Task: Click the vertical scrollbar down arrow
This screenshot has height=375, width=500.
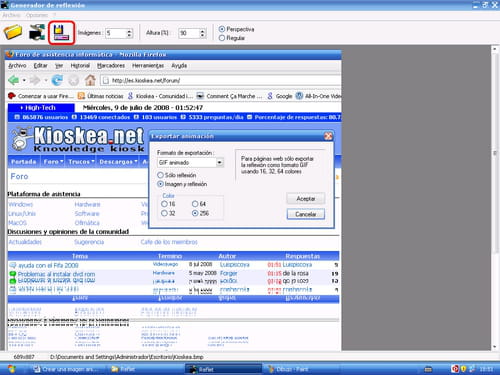Action: pos(495,347)
